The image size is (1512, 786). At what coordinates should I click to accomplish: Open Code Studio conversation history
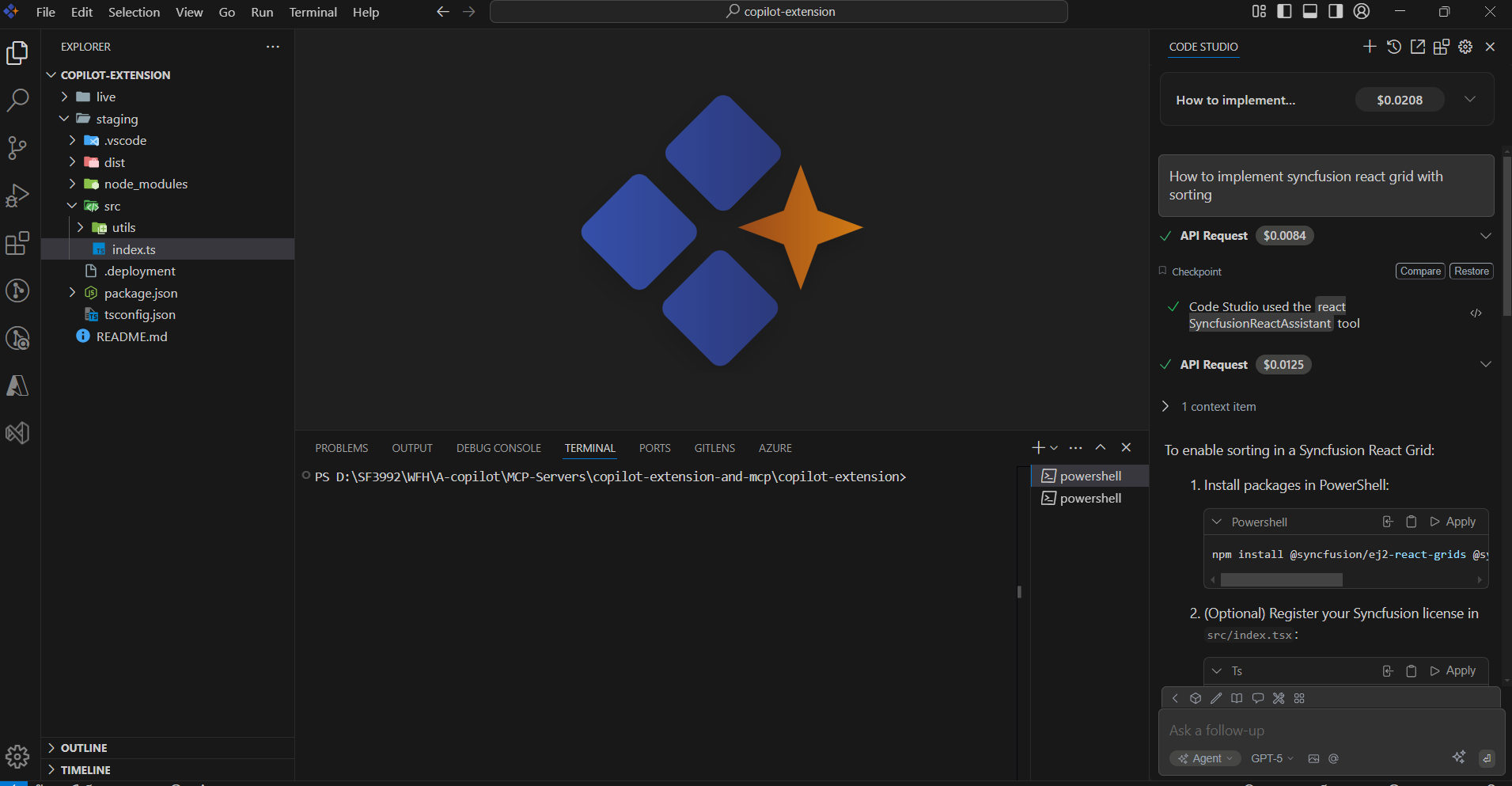point(1393,47)
